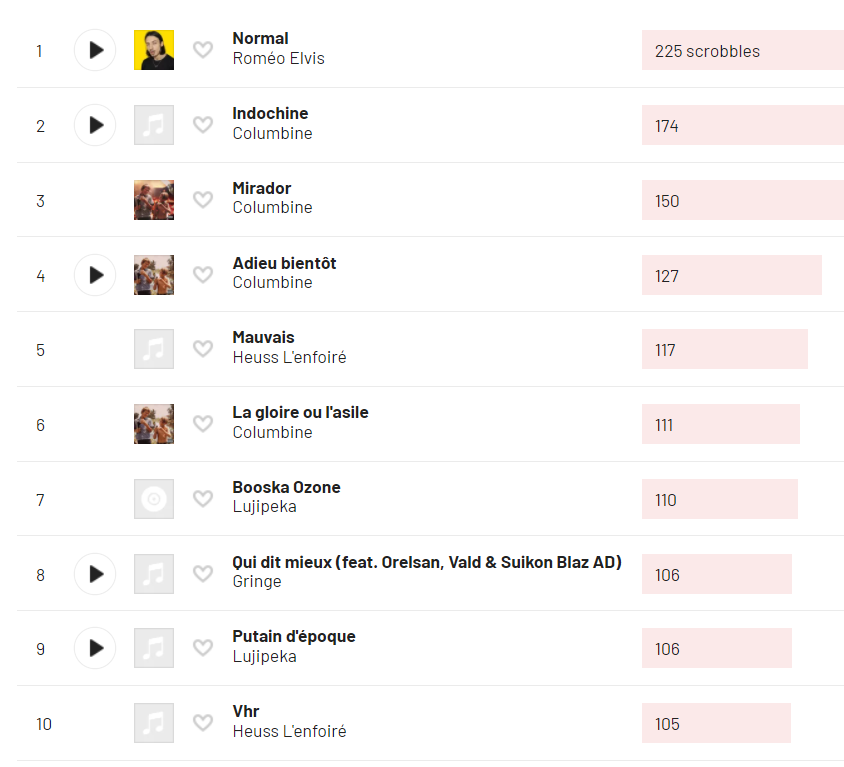Love the track Normal with heart icon
This screenshot has width=844, height=767.
(x=203, y=50)
